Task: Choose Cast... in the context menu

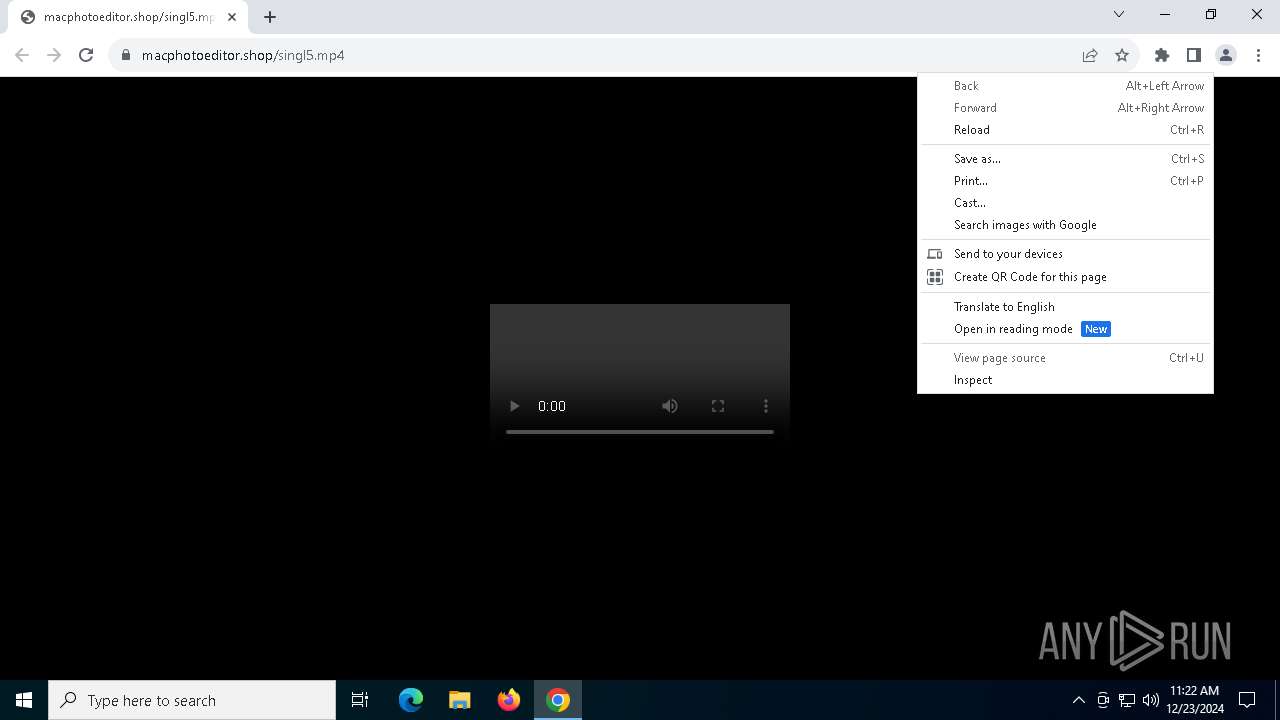Action: (x=1065, y=203)
